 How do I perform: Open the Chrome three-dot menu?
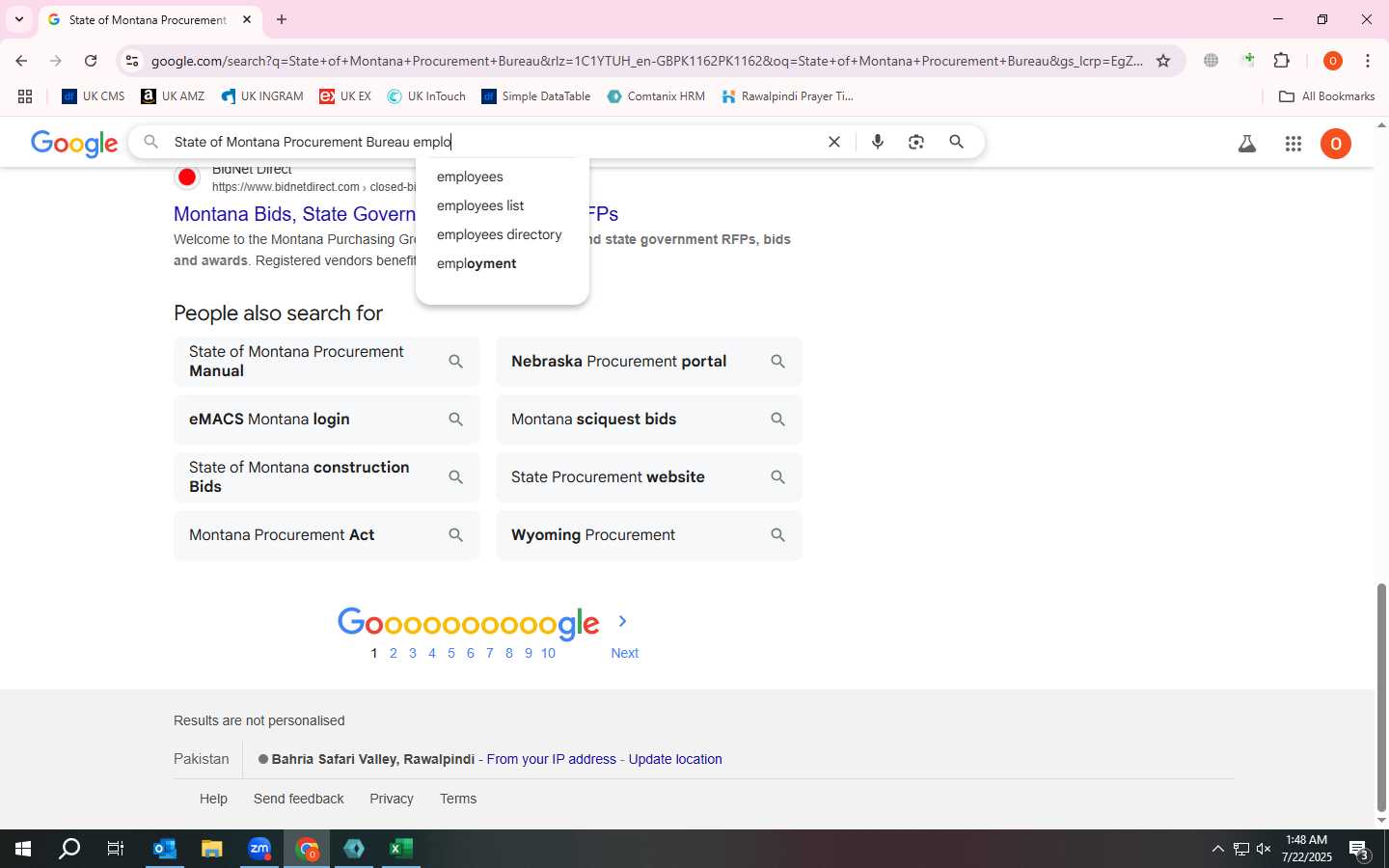[1368, 61]
